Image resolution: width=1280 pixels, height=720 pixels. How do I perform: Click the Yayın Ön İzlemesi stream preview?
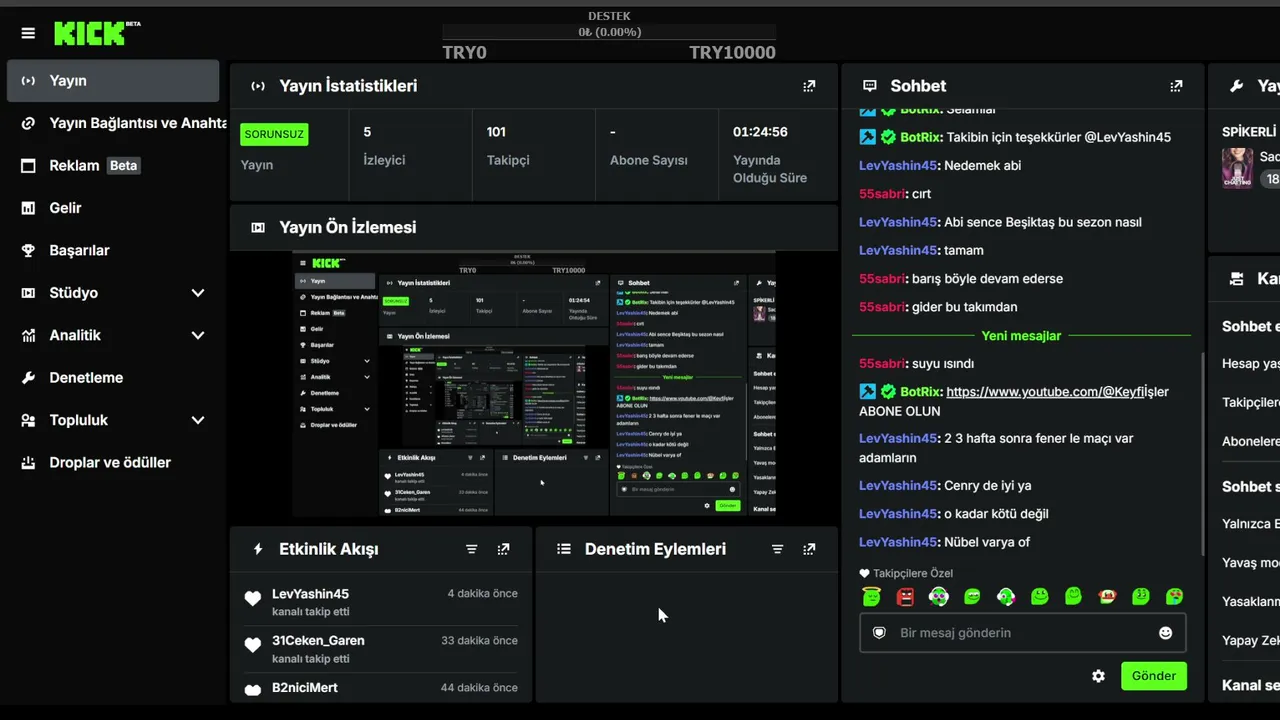point(534,384)
